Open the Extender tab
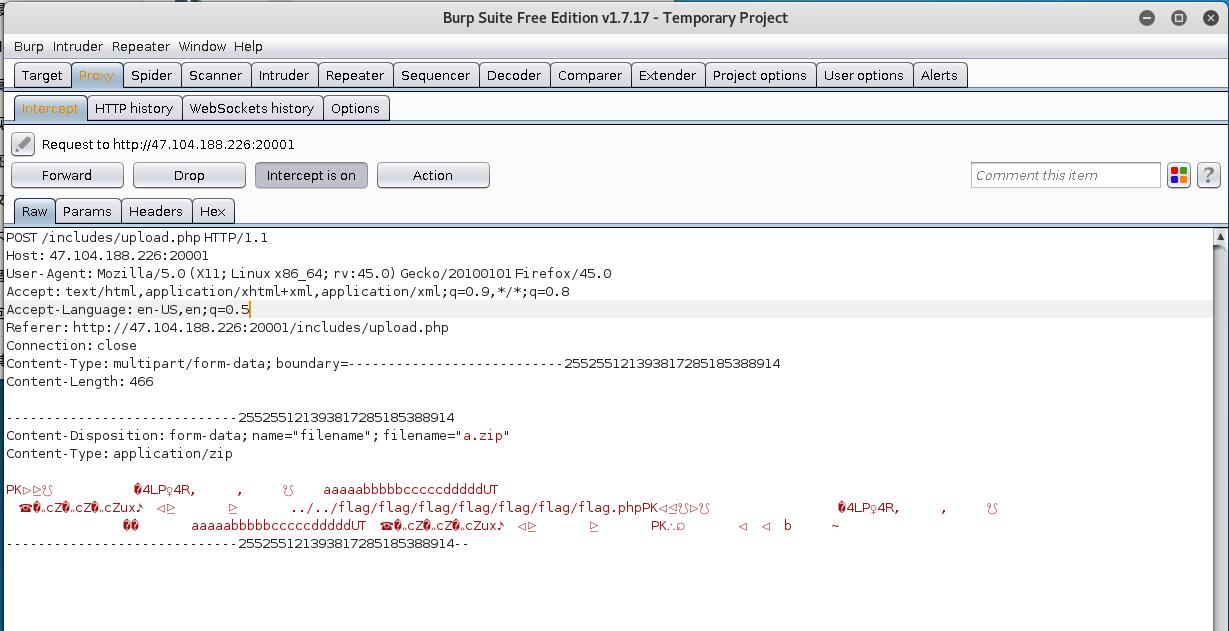1229x631 pixels. (x=667, y=75)
